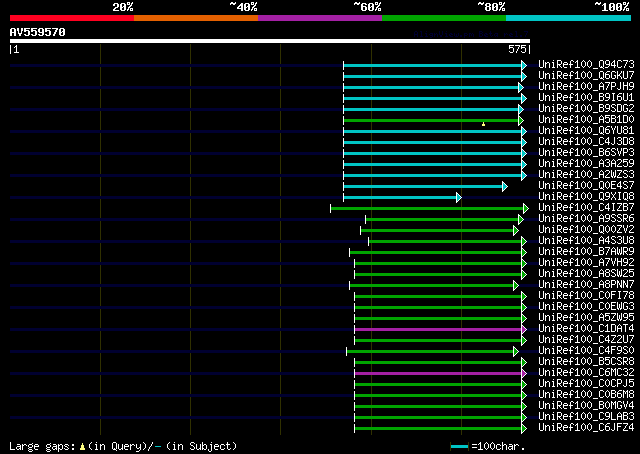Click the UniRef100_C4Z2U7 label
The width and height of the screenshot is (640, 454).
coord(587,340)
